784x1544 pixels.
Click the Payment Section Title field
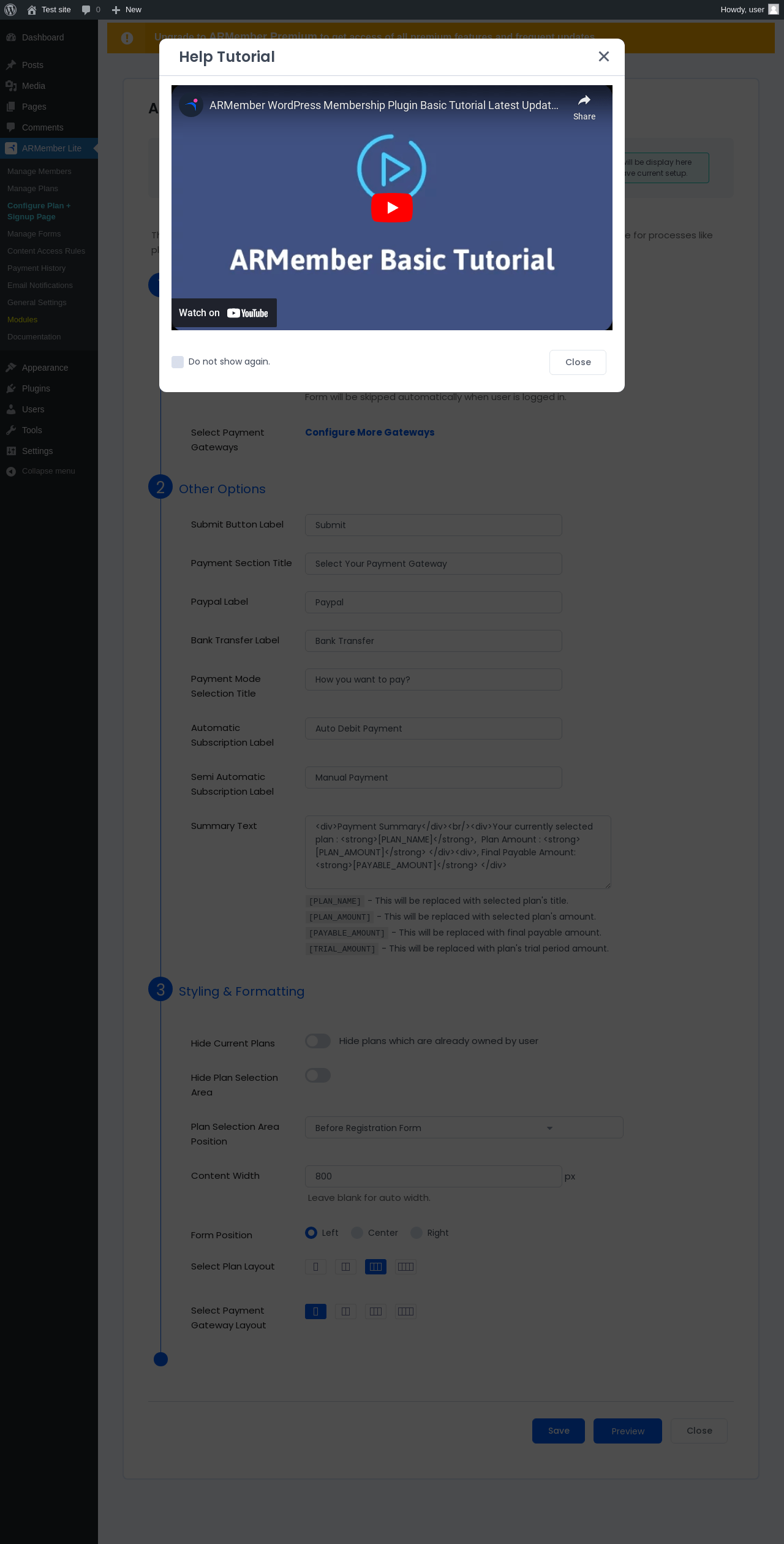(434, 564)
